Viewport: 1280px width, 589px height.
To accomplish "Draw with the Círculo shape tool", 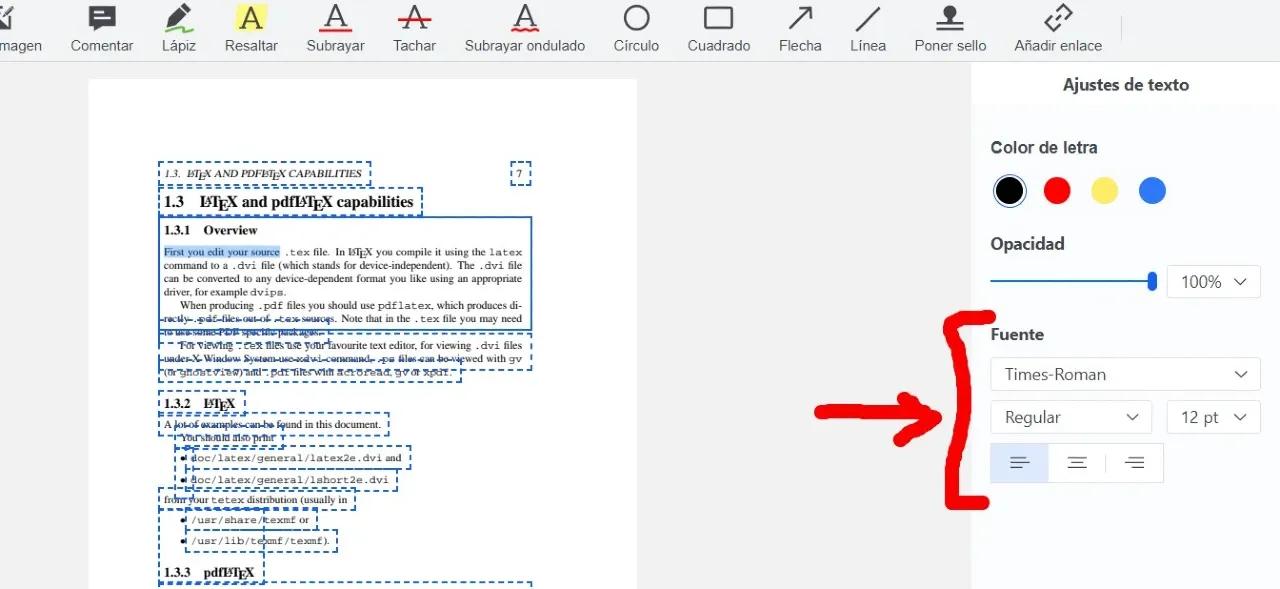I will pos(636,29).
